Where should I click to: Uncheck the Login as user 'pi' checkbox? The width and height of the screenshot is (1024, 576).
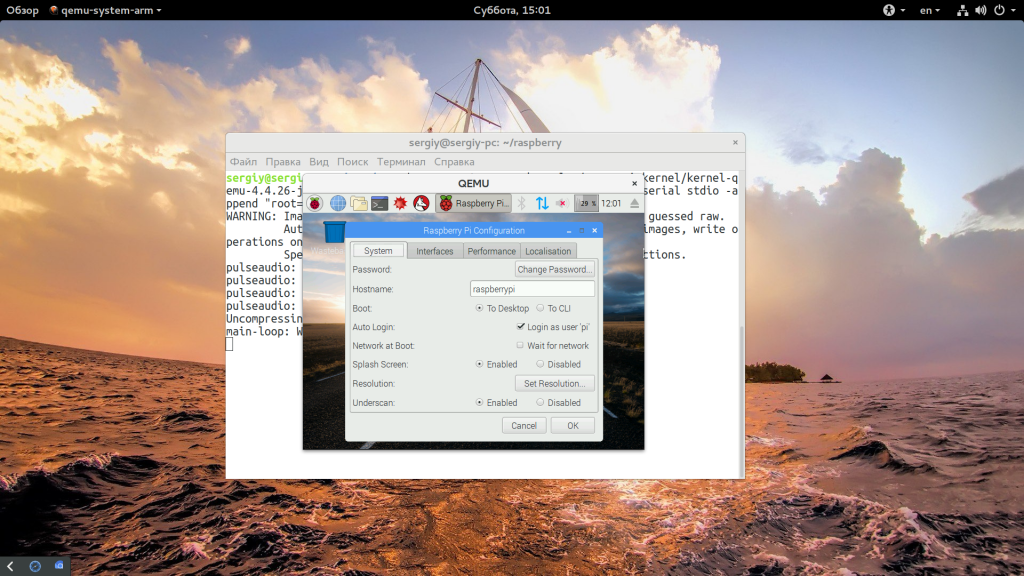point(521,327)
